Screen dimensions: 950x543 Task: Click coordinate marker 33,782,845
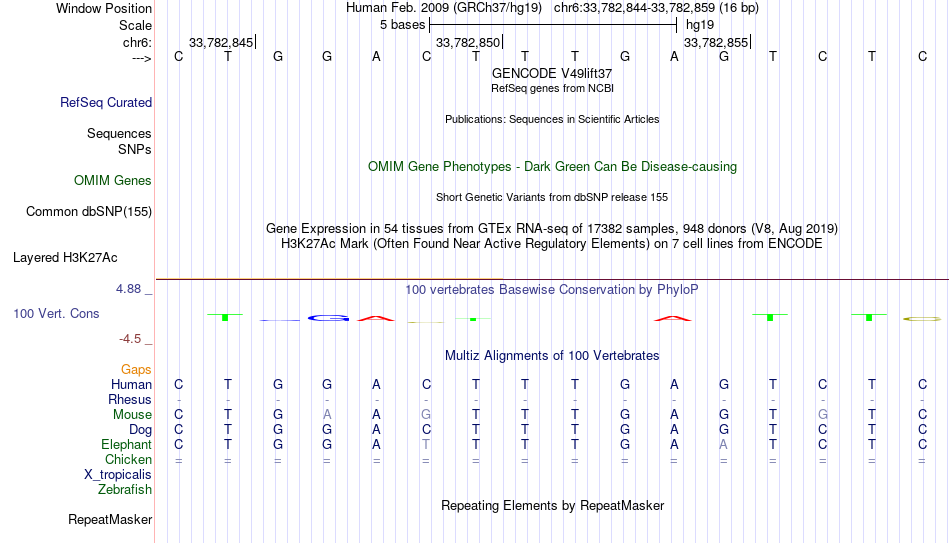(221, 42)
